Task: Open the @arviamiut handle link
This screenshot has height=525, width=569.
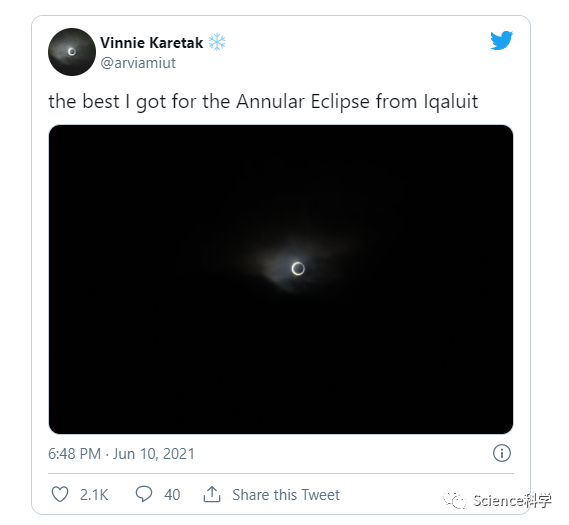Action: (x=138, y=63)
